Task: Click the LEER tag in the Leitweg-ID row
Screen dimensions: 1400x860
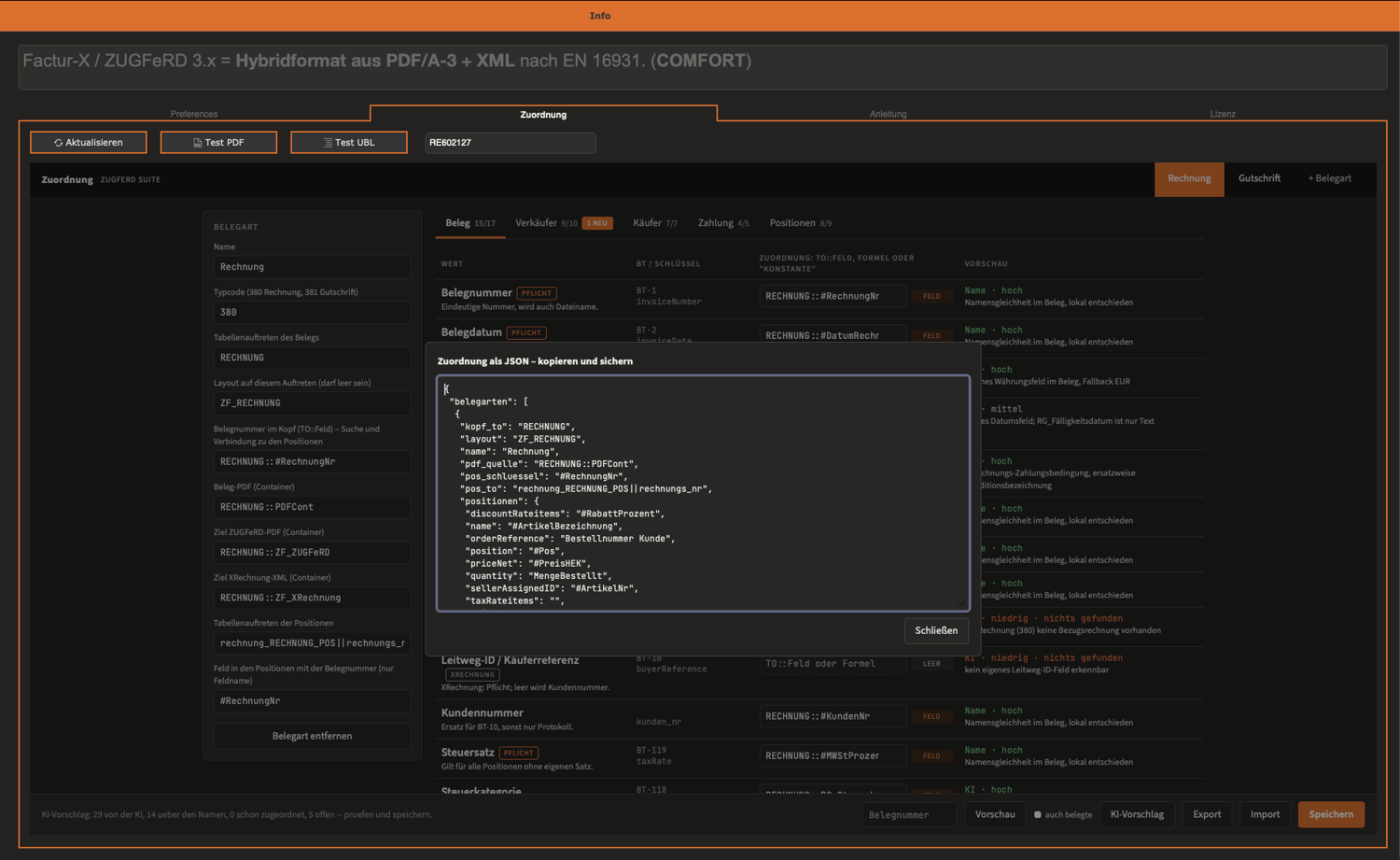Action: (931, 664)
